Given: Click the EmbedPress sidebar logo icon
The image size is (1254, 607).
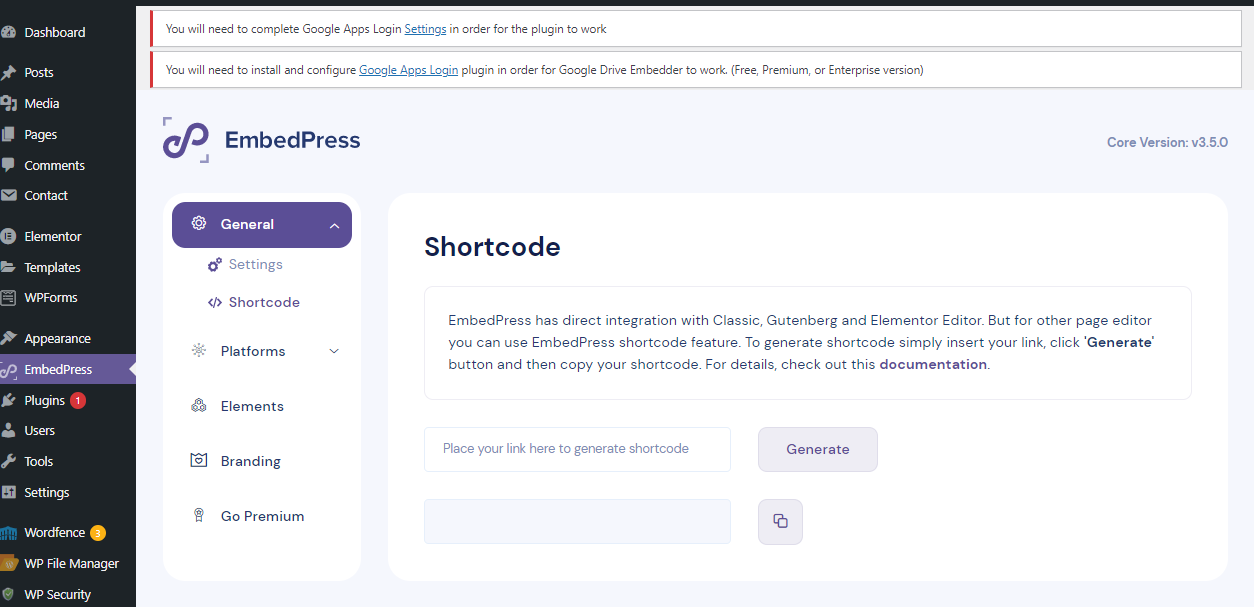Looking at the screenshot, I should (x=8, y=369).
